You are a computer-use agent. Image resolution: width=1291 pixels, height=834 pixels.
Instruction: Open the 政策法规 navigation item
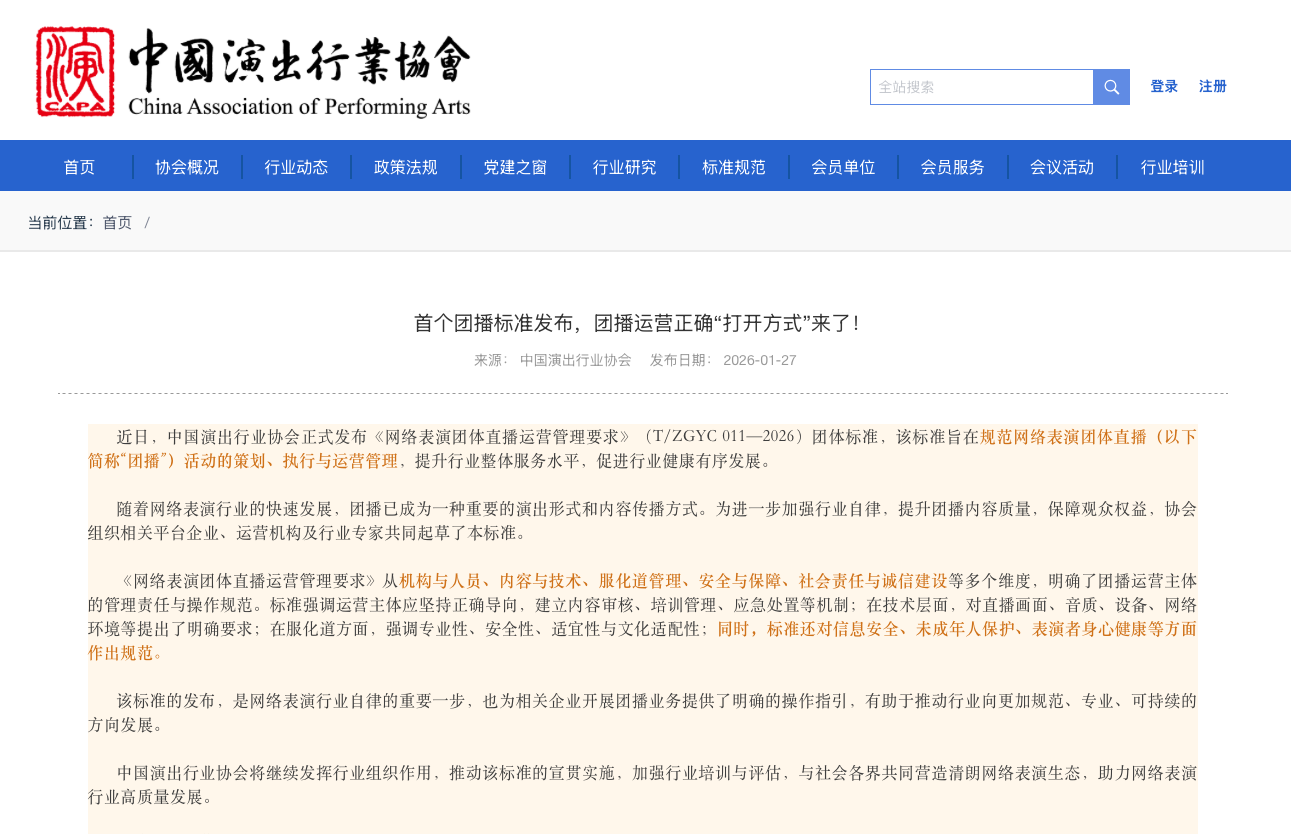(x=406, y=167)
